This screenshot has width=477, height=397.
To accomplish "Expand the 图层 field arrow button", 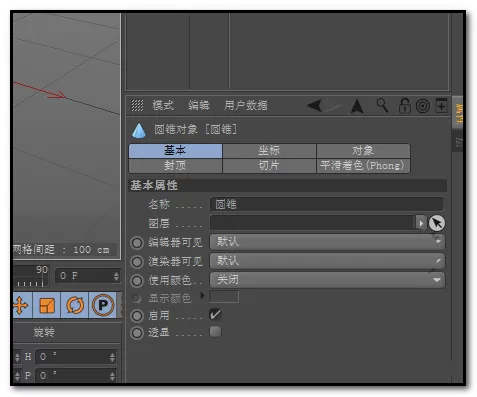I will (x=421, y=223).
